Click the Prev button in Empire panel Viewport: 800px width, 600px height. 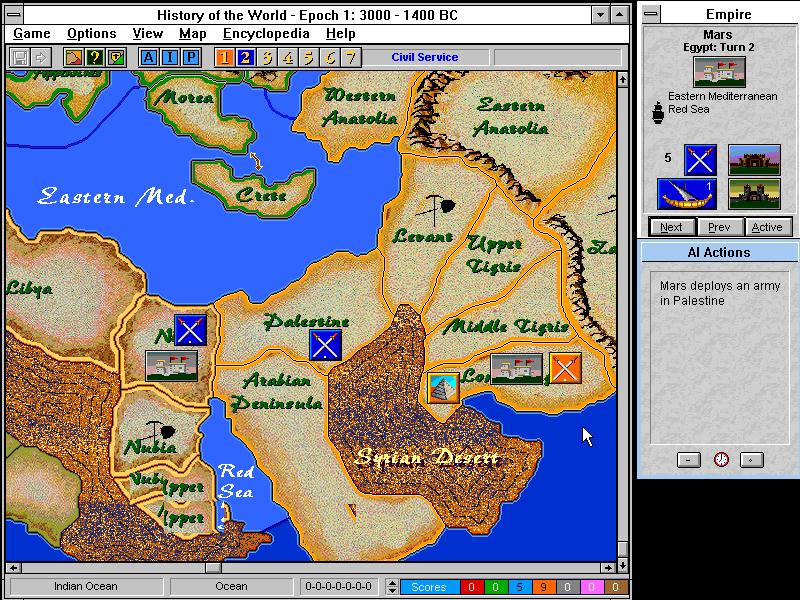(x=719, y=227)
